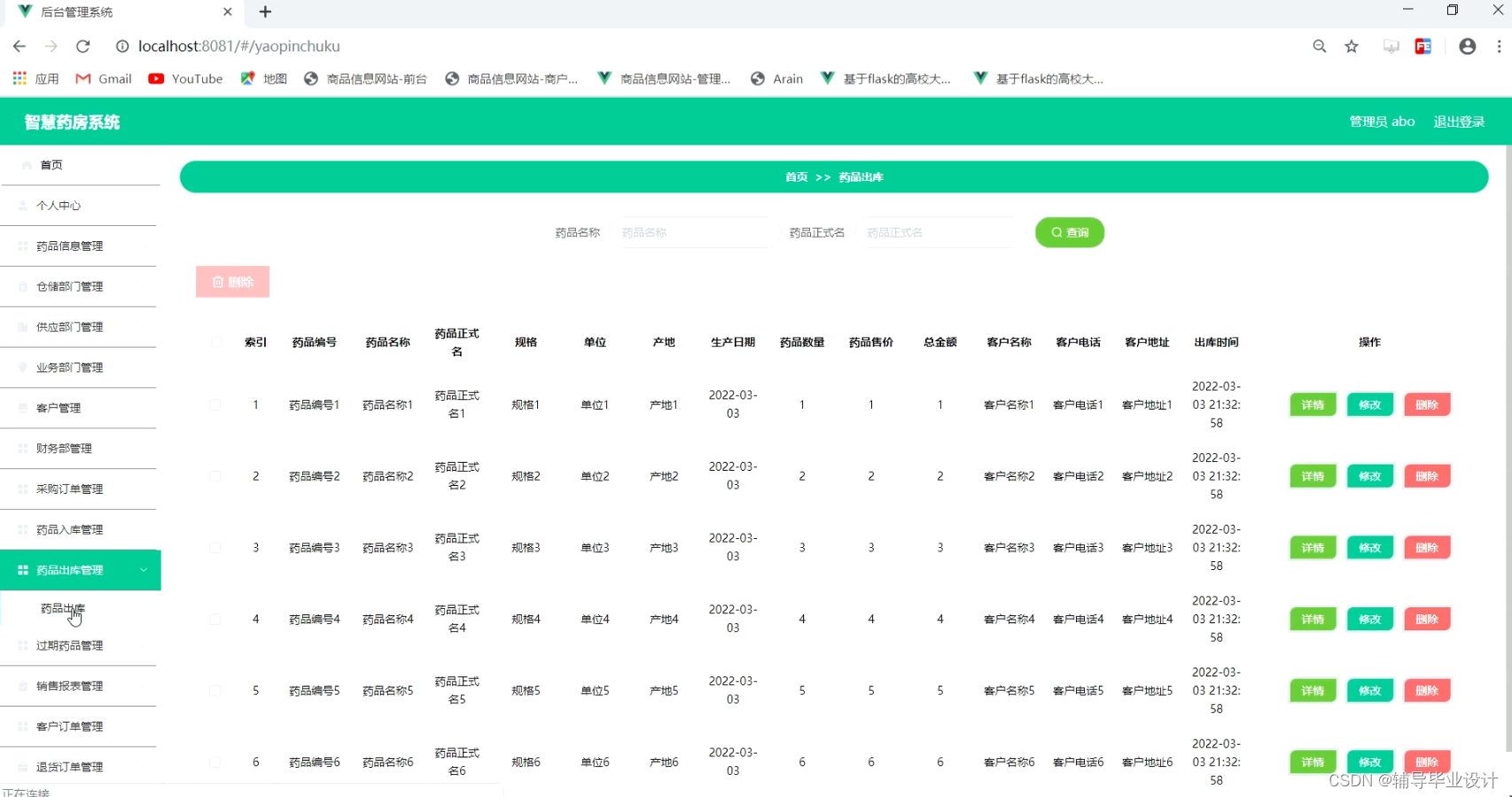Viewport: 1512px width, 797px height.
Task: Click the red FE extension icon
Action: 1423,46
